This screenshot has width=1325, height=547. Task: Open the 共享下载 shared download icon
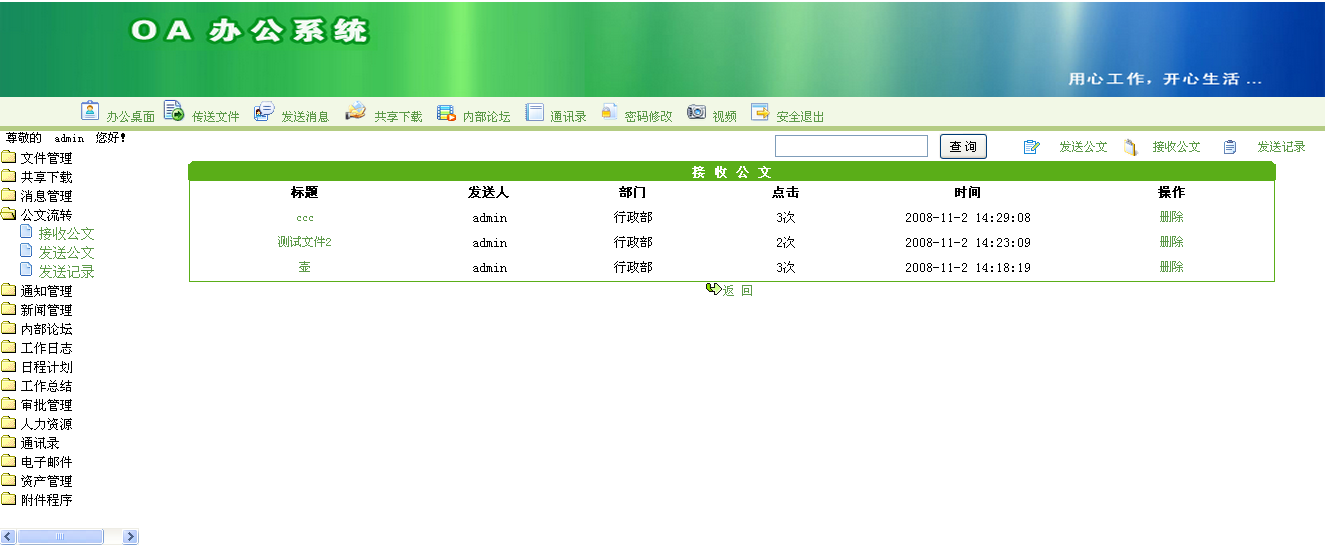point(355,111)
